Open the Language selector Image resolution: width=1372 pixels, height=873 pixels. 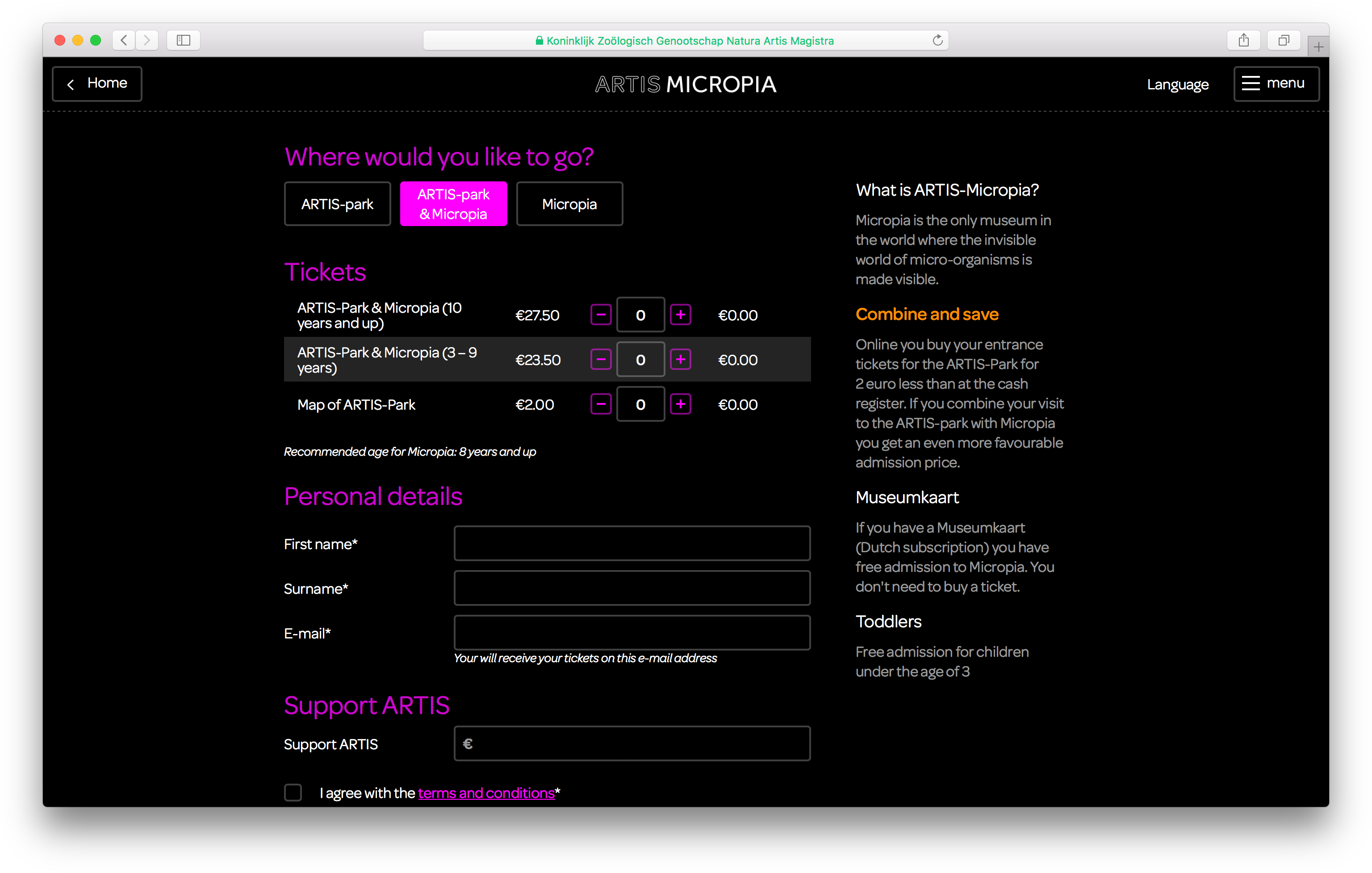1177,84
